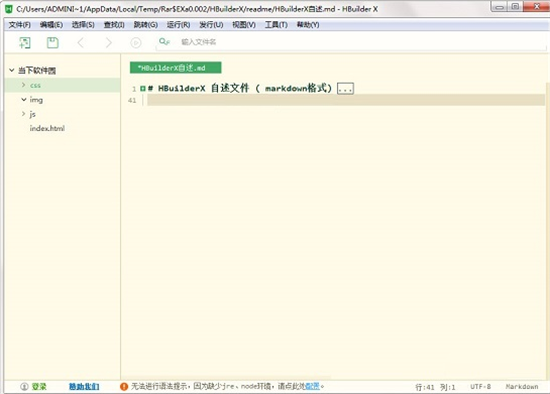The image size is (550, 394).
Task: Click line number 41 in the gutter
Action: 132,100
